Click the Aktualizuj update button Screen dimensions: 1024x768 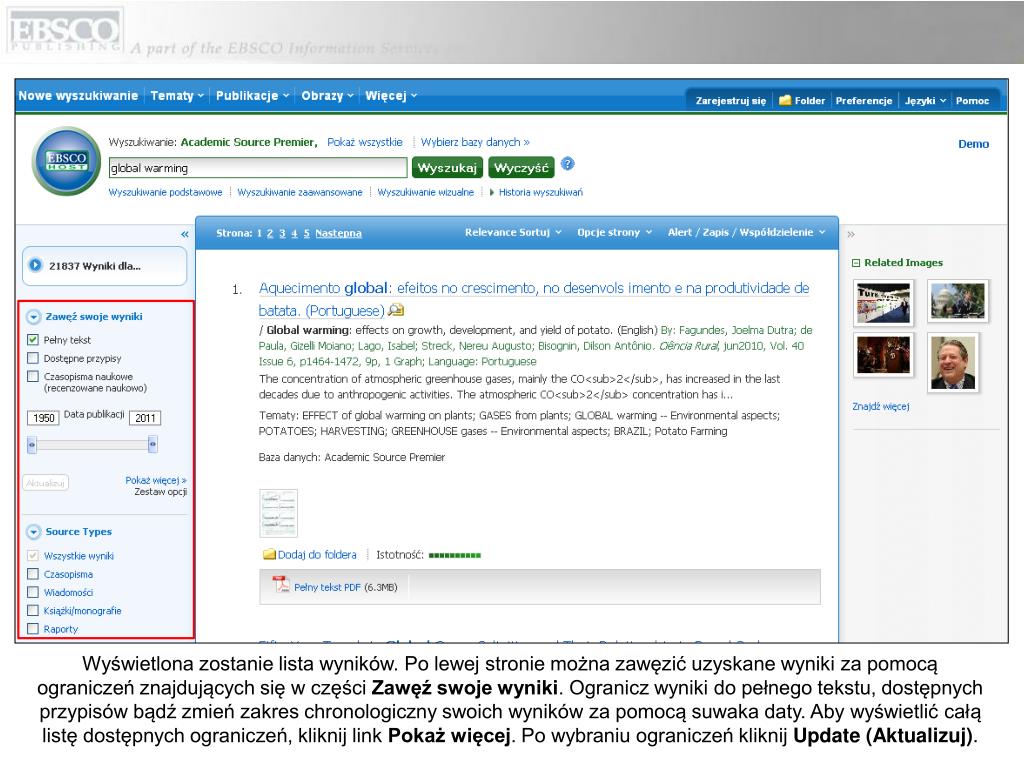point(46,483)
